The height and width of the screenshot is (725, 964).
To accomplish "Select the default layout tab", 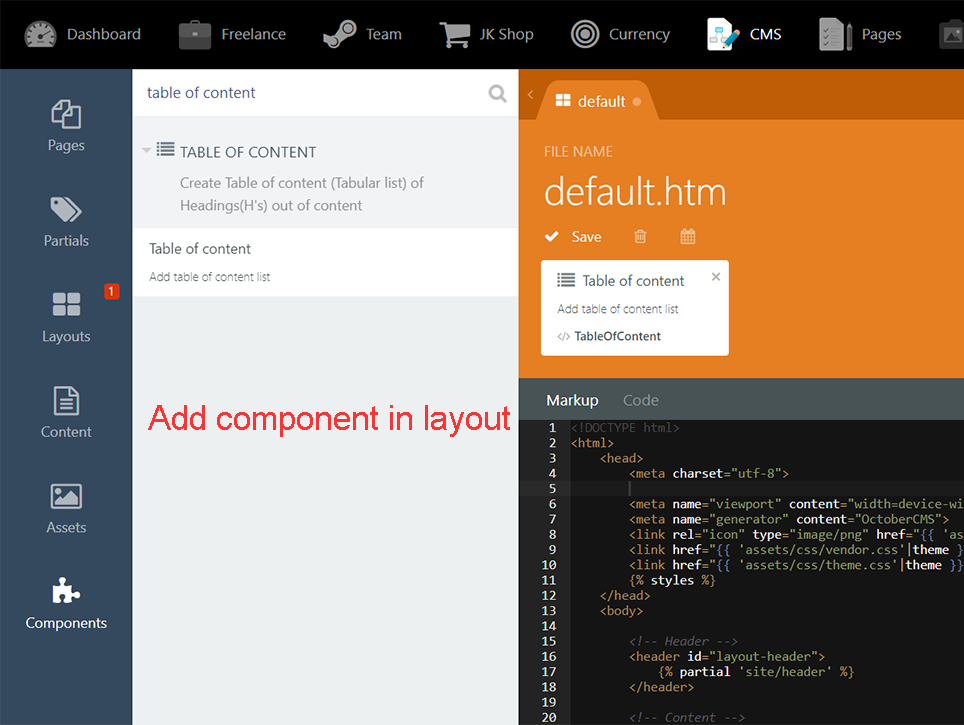I will click(598, 101).
